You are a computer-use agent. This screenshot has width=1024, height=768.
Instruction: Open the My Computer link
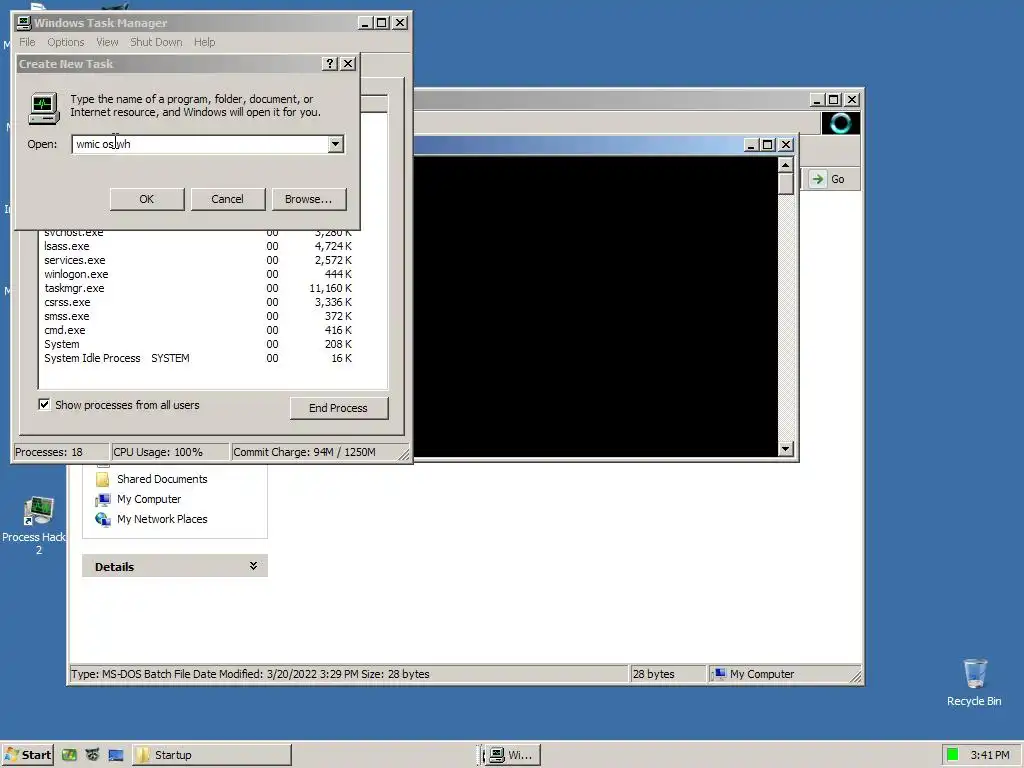click(149, 500)
